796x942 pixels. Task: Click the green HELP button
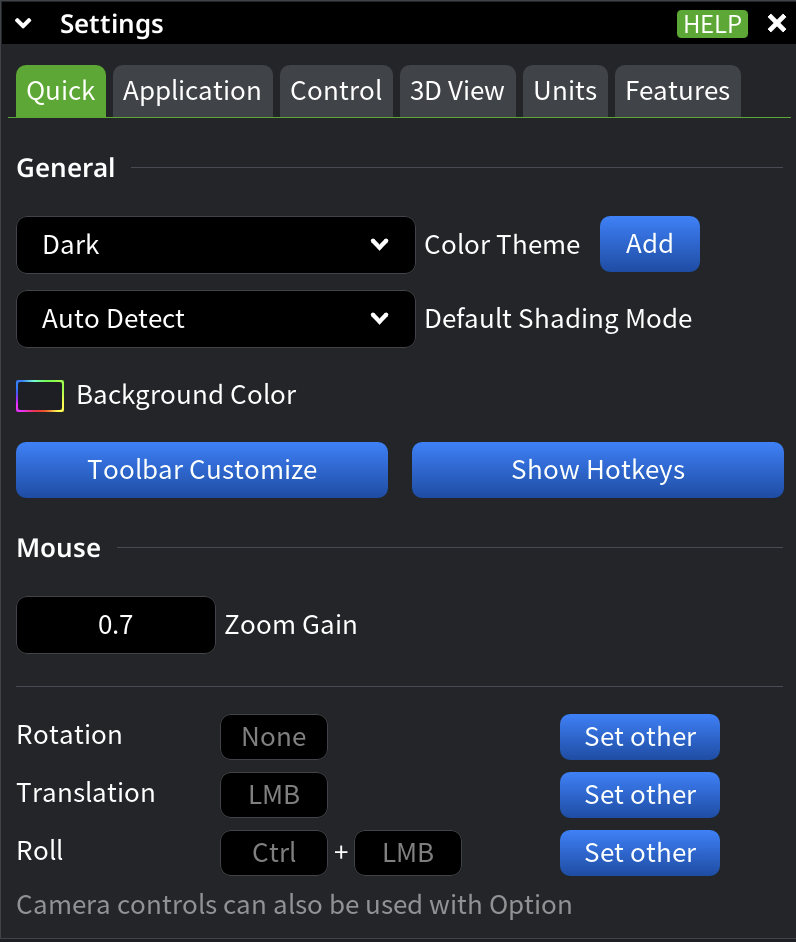coord(712,23)
